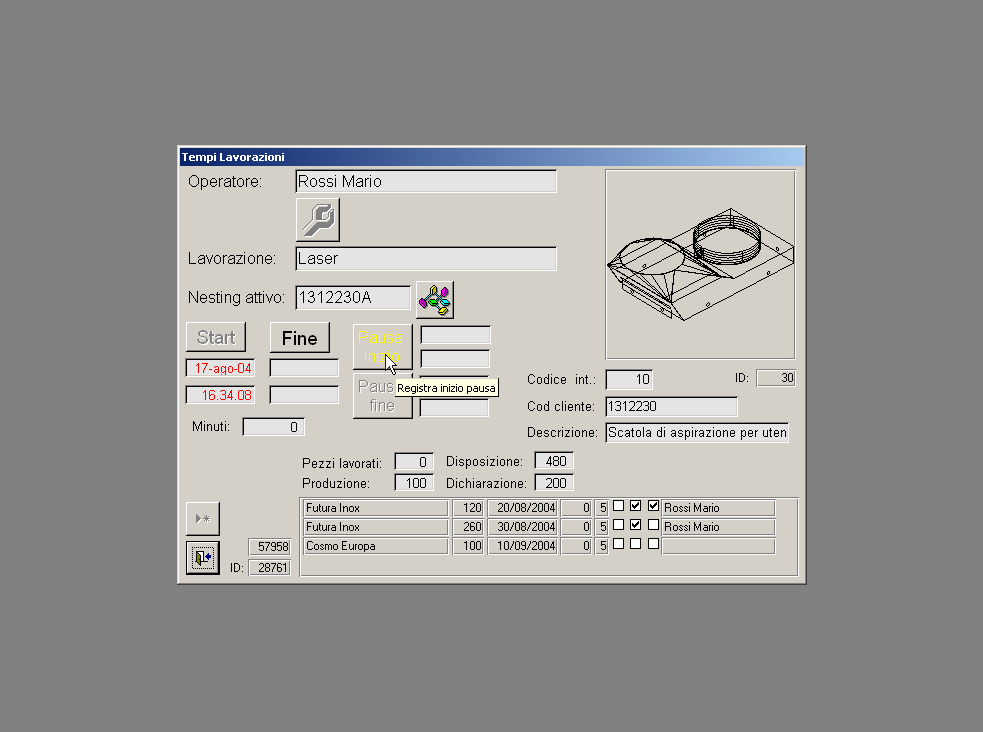Click the Pausa inizio button
The image size is (983, 732).
click(382, 347)
